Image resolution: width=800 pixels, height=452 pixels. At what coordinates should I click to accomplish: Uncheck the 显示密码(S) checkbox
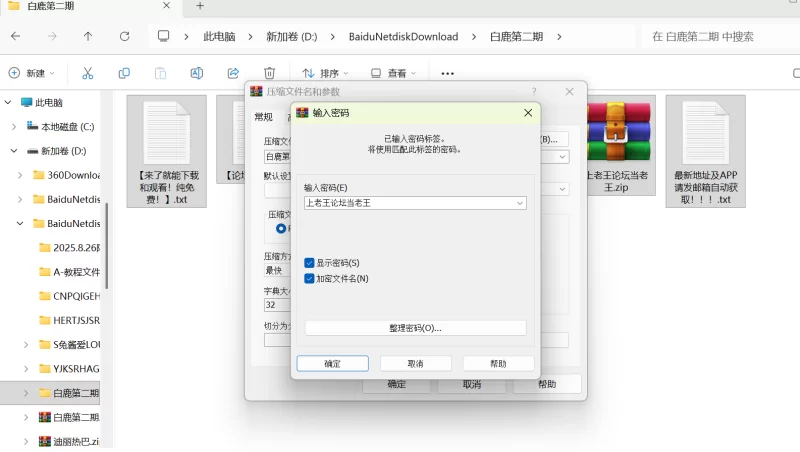coord(310,263)
